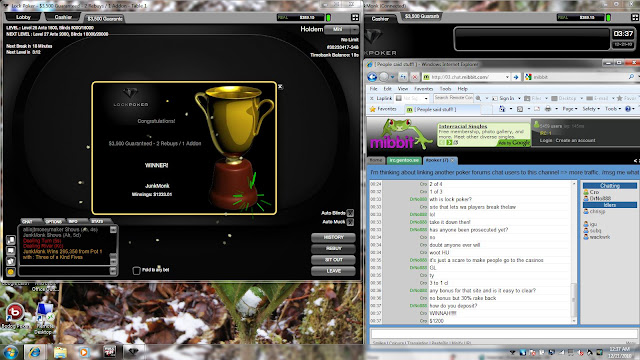Open Internet Explorer from the taskbar

click(x=35, y=351)
